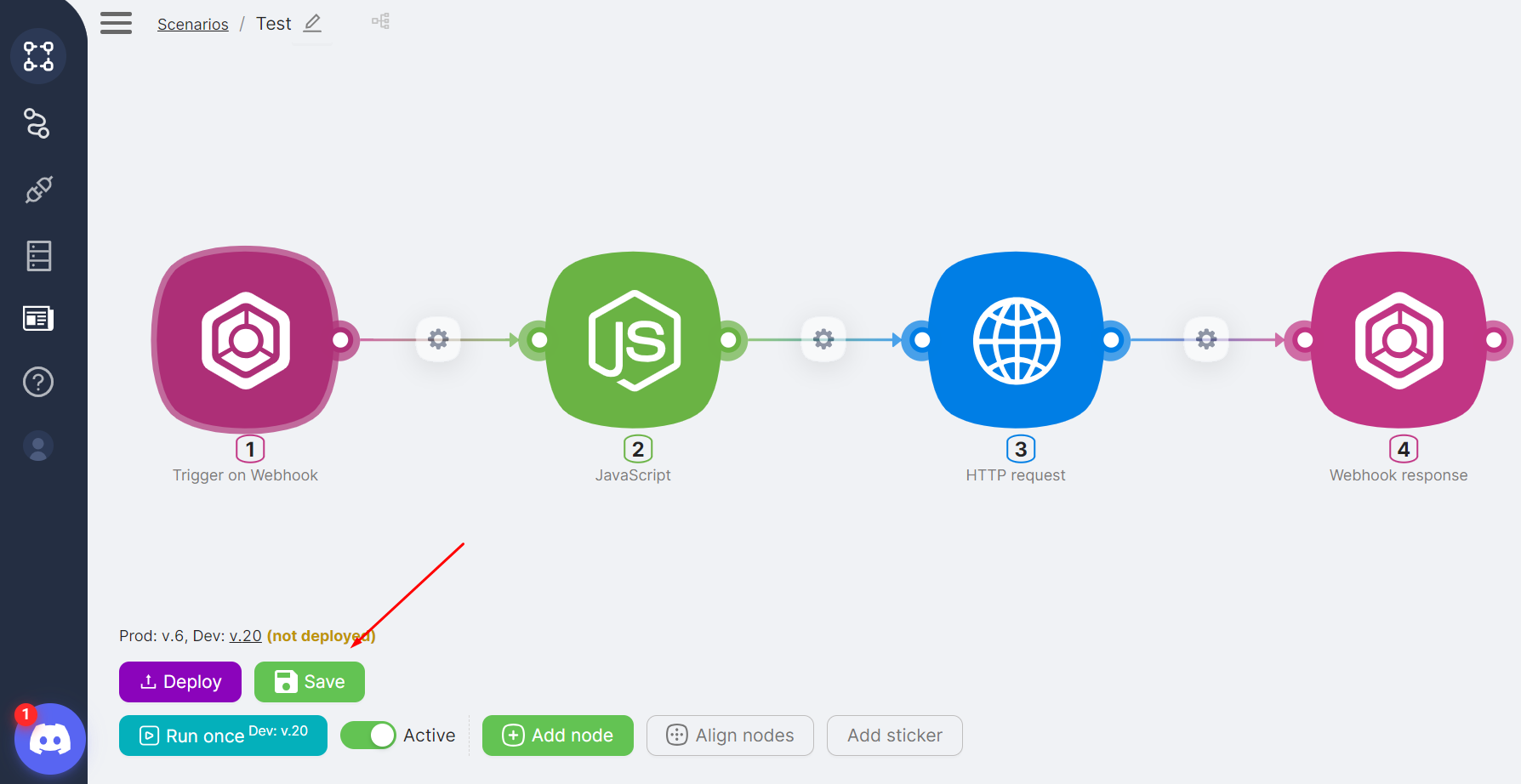Click the Save button
This screenshot has width=1521, height=784.
click(310, 682)
